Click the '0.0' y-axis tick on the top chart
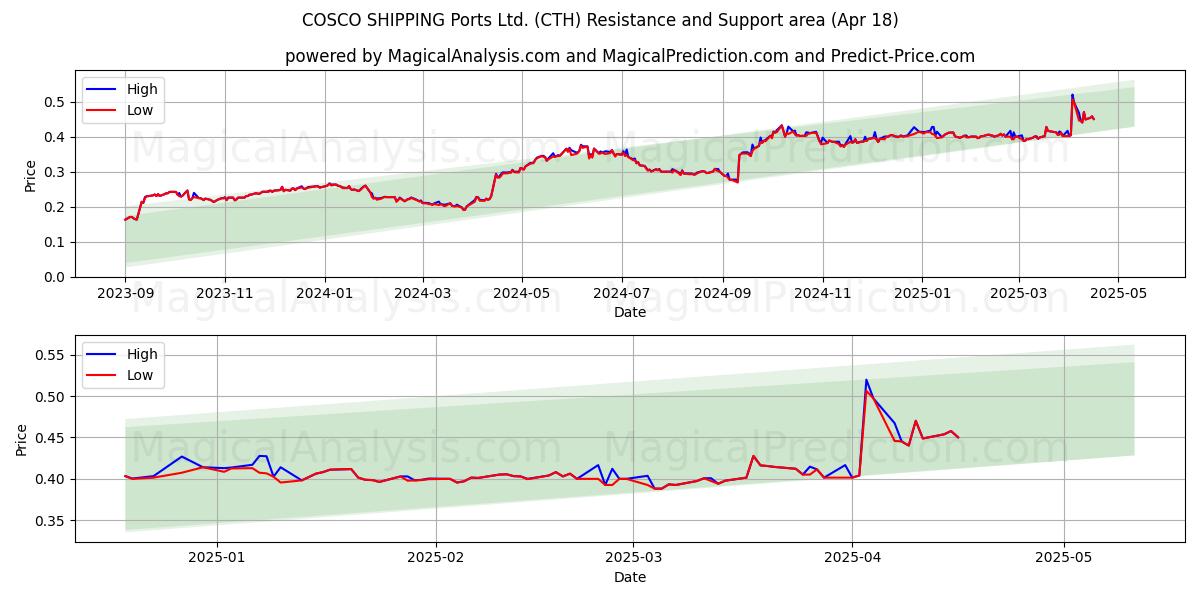Viewport: 1200px width, 600px height. pyautogui.click(x=56, y=277)
